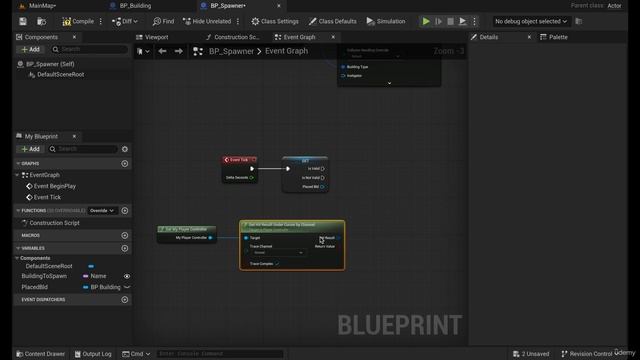Open play options three-dot menu
640x360 pixels.
coord(474,21)
